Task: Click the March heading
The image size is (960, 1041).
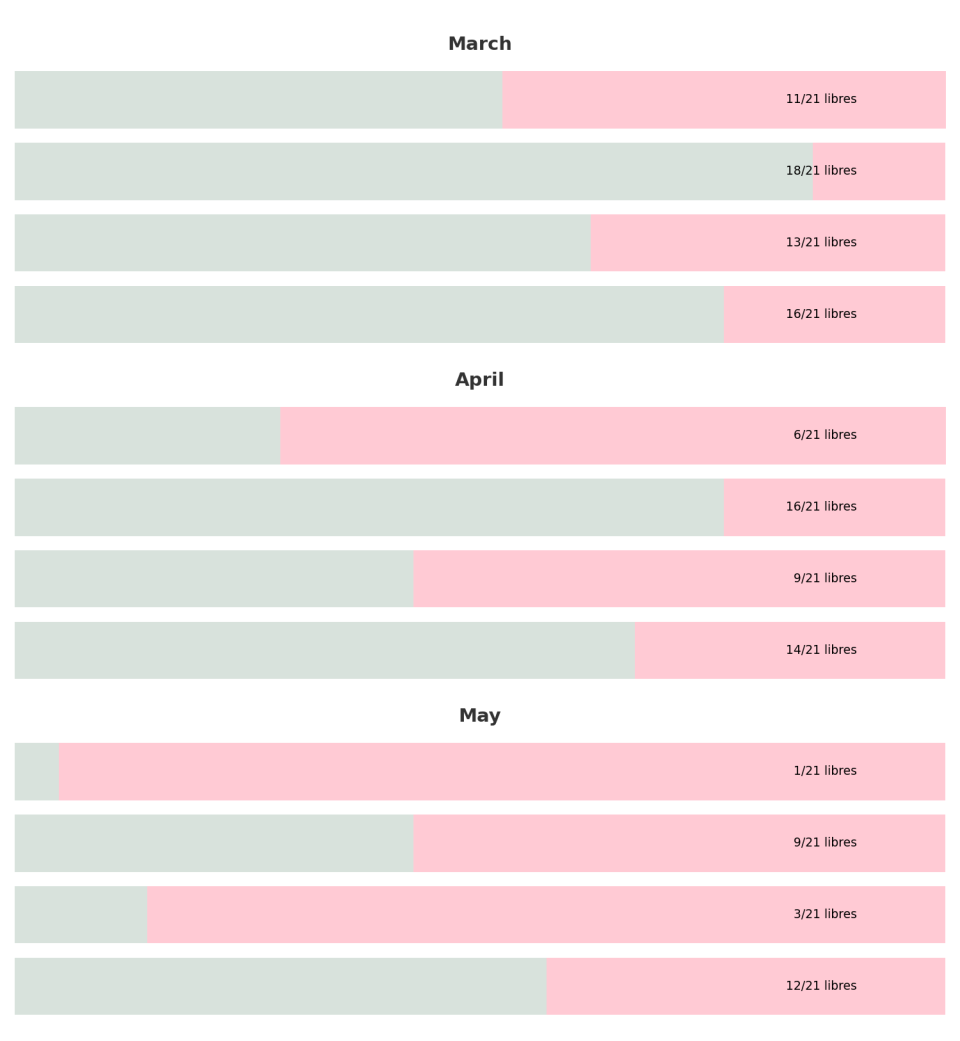Action: tap(479, 44)
